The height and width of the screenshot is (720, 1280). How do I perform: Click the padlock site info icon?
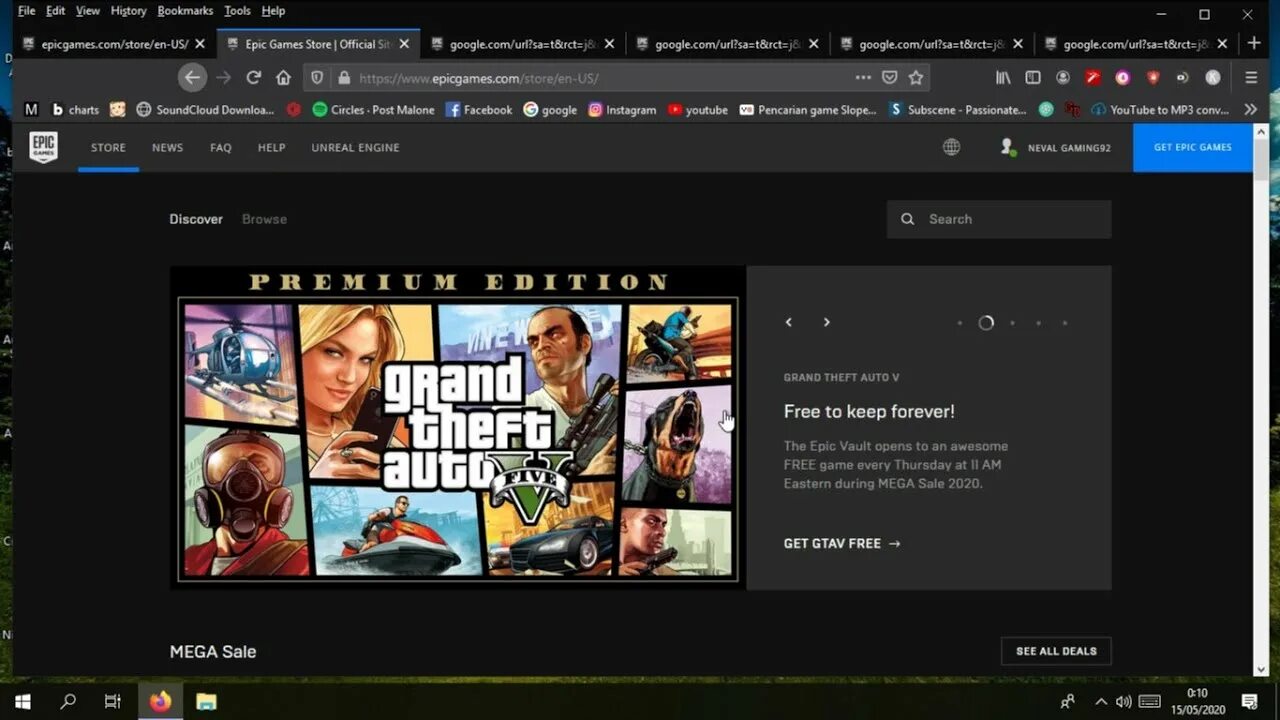[x=343, y=77]
